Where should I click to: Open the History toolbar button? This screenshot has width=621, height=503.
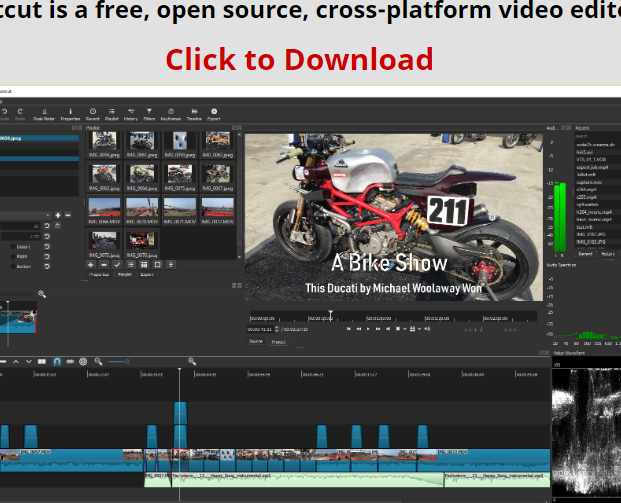point(131,114)
